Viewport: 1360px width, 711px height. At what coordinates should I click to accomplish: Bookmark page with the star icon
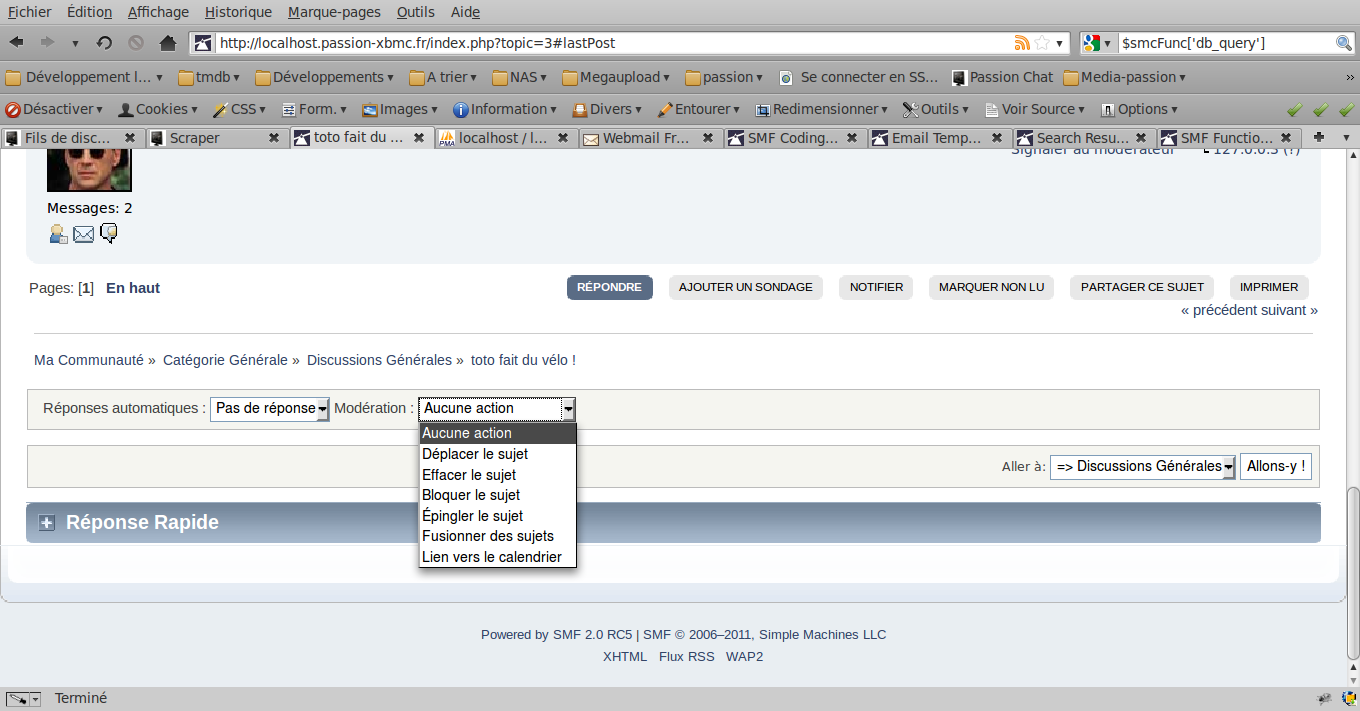[1042, 43]
